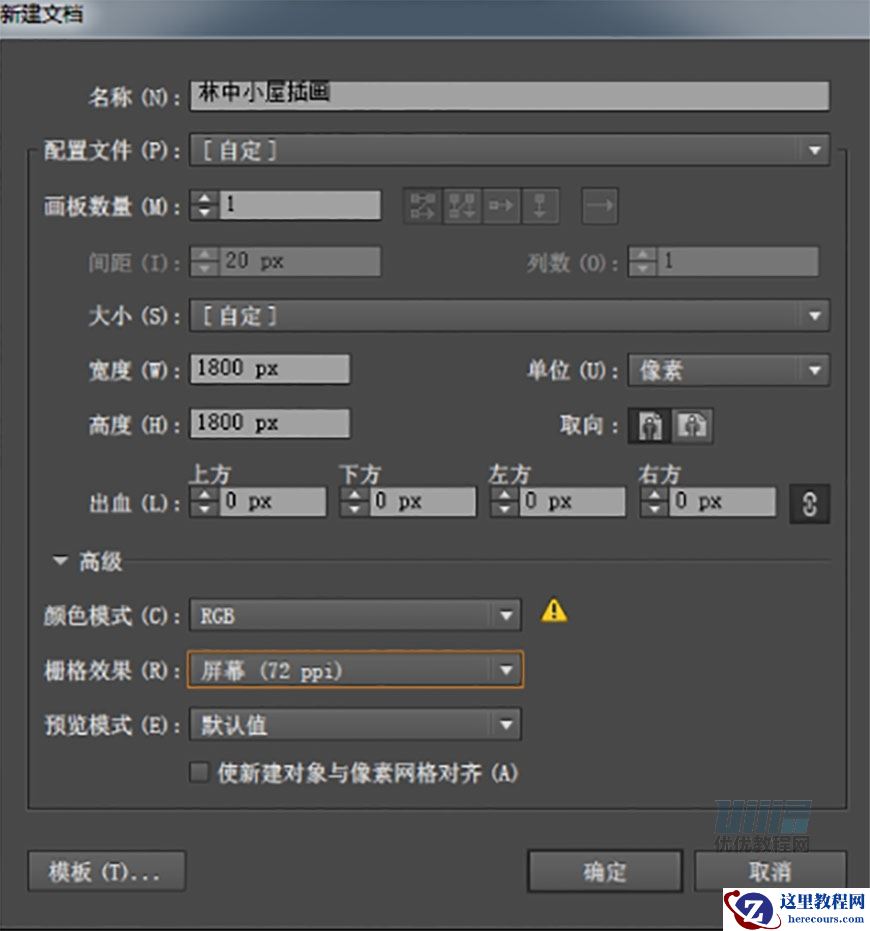Collapse the 高级 advanced options section
The width and height of the screenshot is (870, 931).
point(60,561)
